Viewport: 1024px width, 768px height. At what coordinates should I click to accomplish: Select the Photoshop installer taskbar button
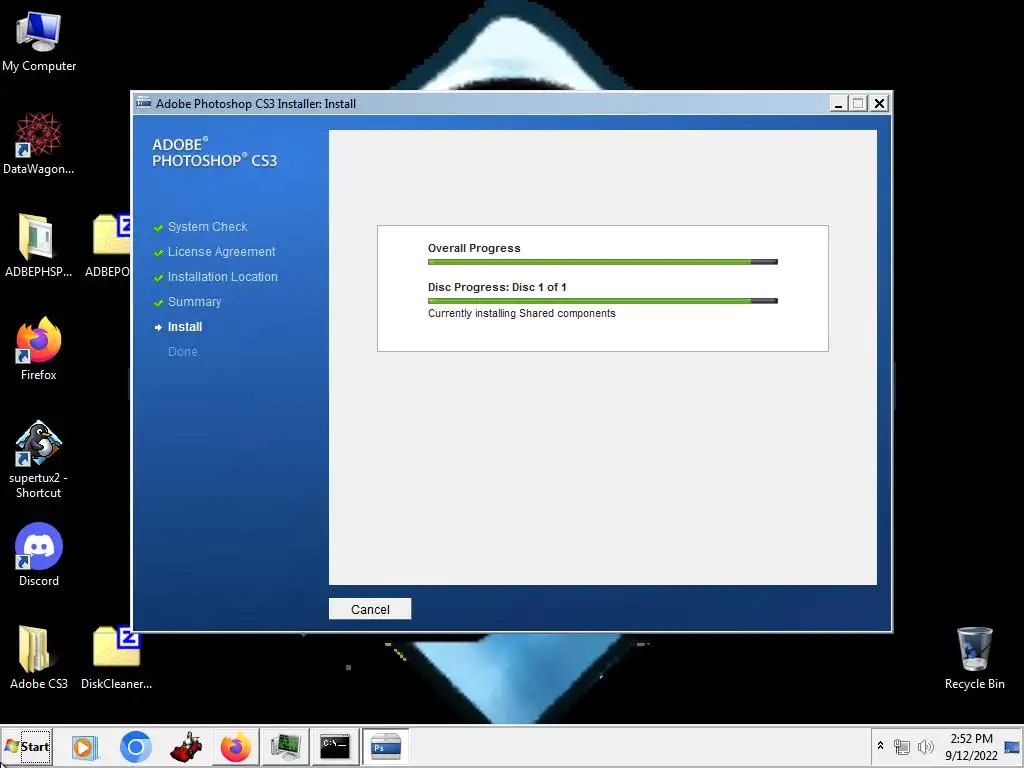pyautogui.click(x=385, y=746)
